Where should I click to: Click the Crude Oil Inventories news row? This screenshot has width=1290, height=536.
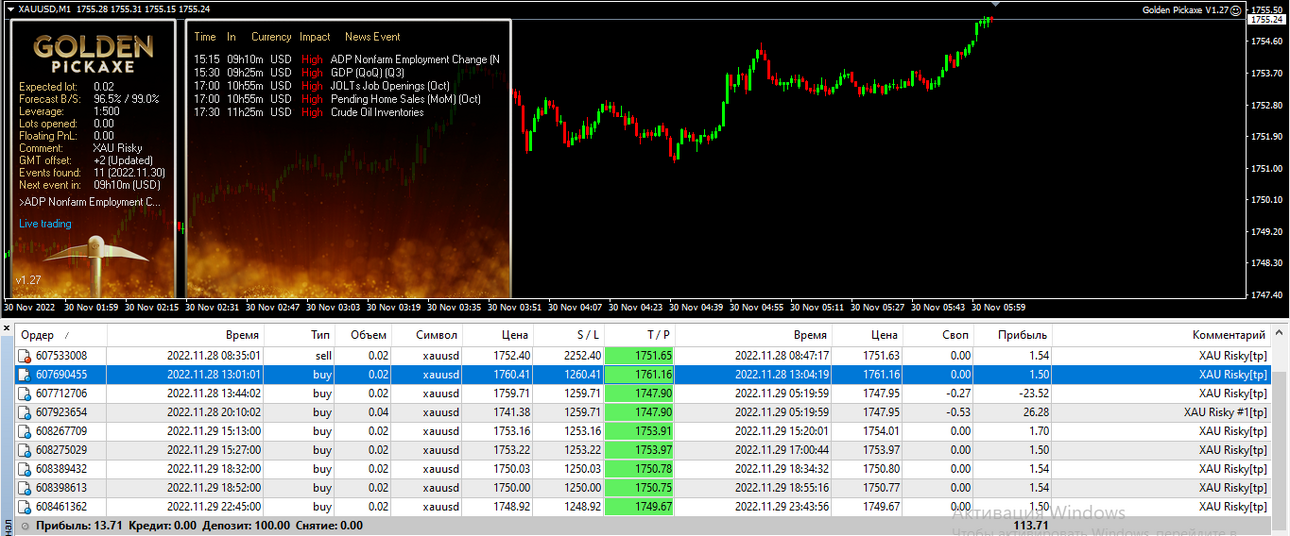pos(308,112)
